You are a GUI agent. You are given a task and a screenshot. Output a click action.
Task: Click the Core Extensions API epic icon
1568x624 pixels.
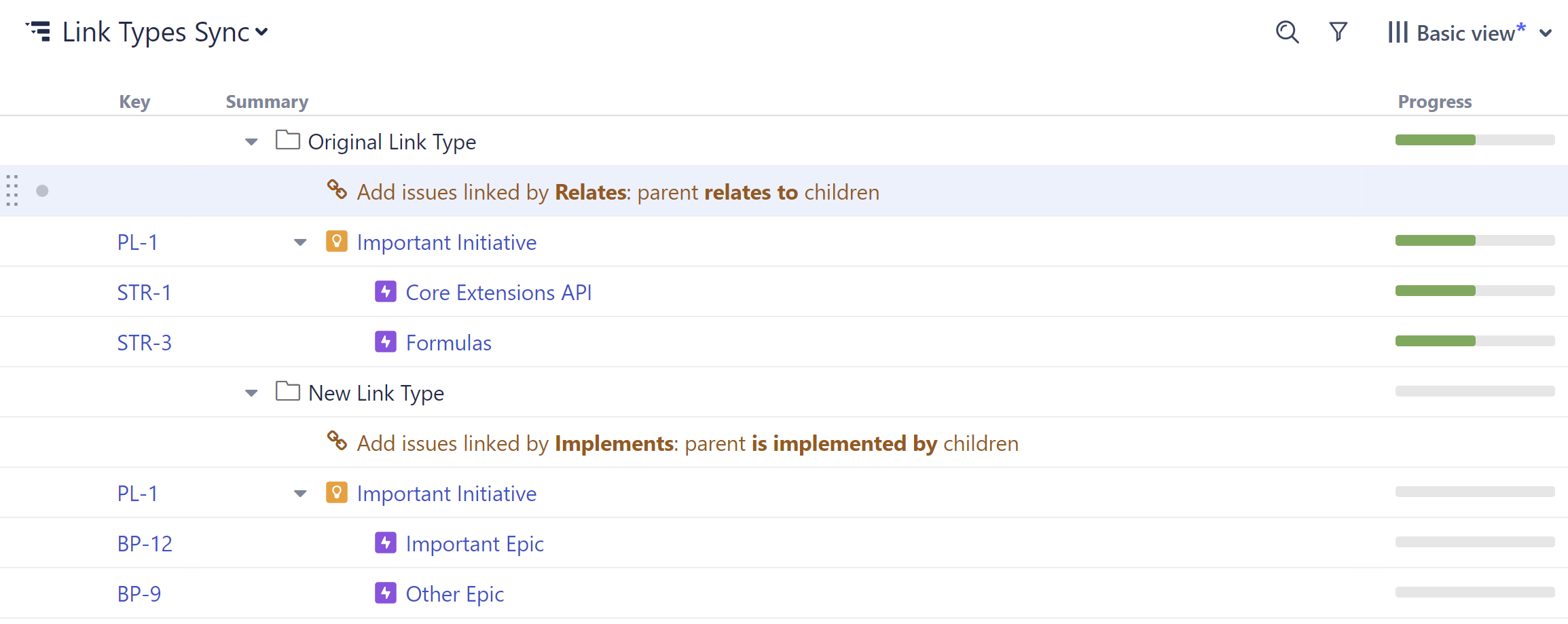[x=385, y=292]
